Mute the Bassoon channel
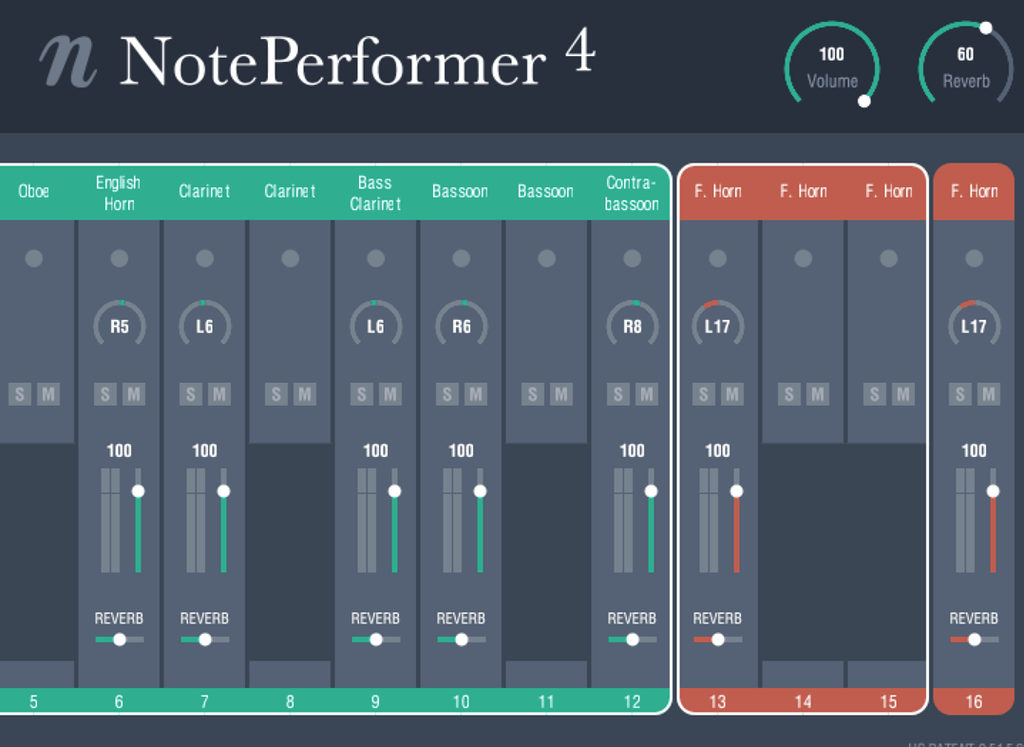 point(475,394)
